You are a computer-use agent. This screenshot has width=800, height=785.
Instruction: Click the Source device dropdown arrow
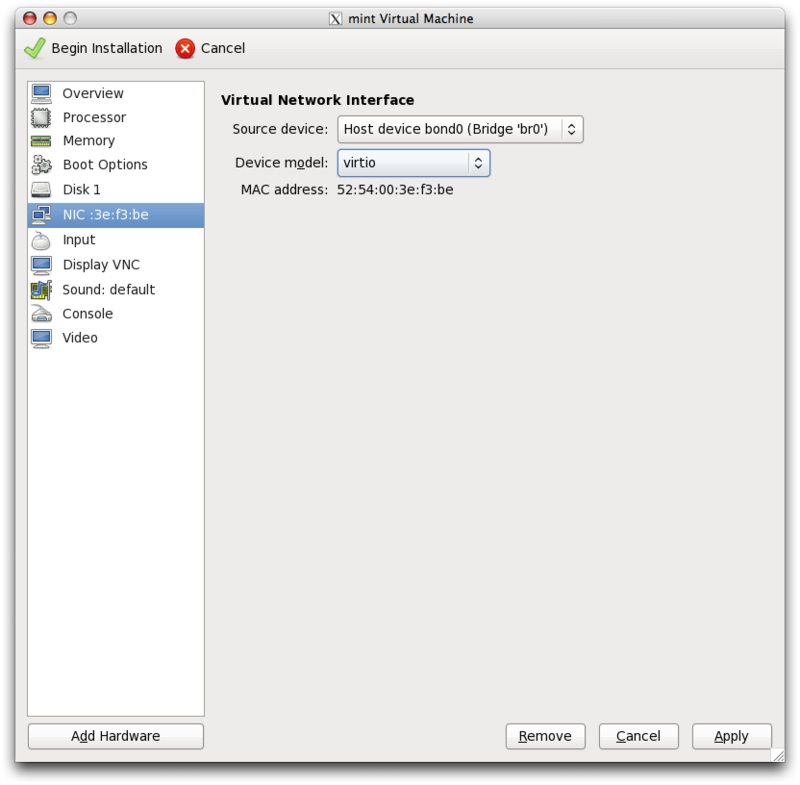click(571, 129)
